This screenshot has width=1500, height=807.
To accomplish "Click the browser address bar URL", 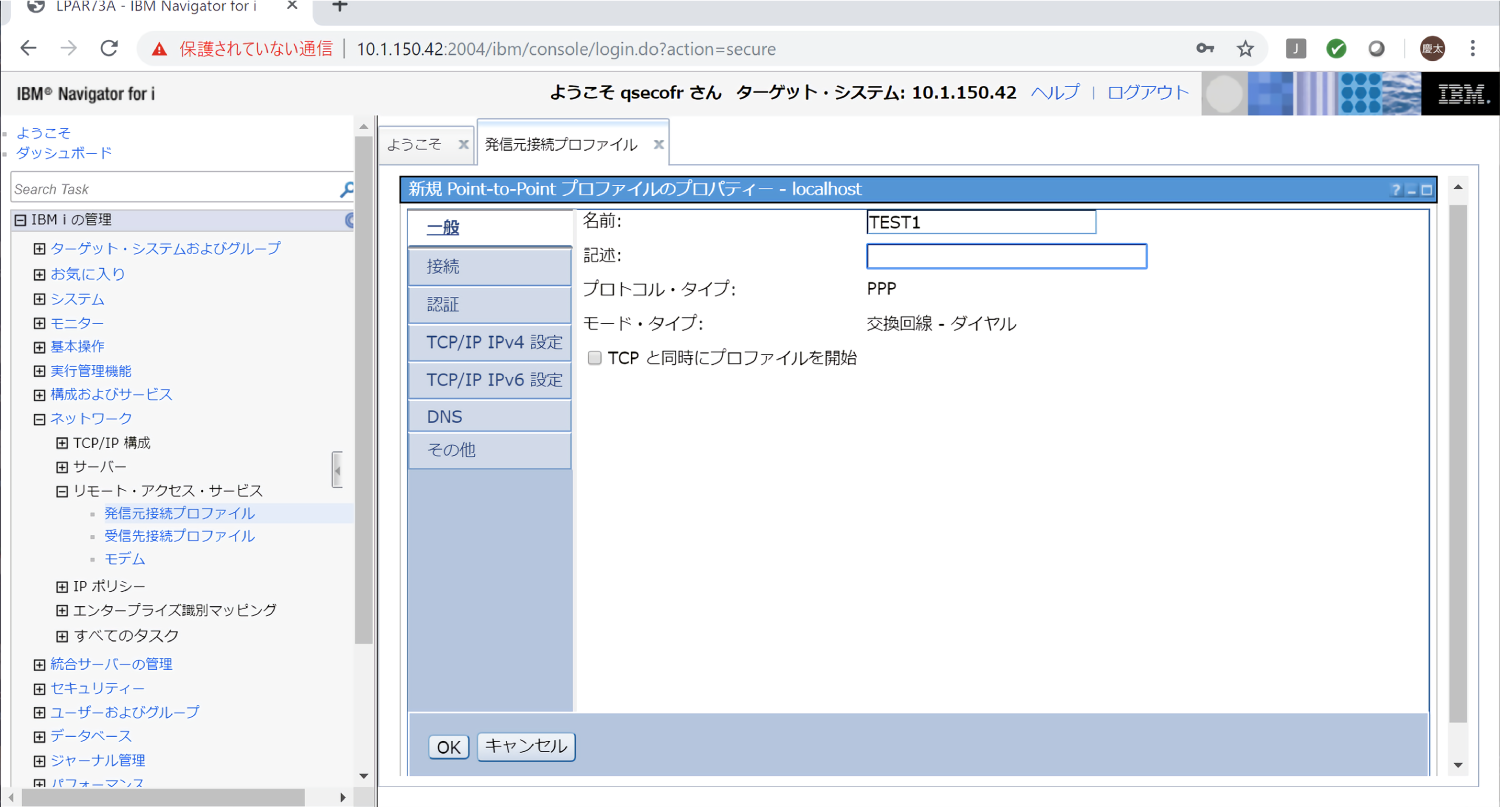I will (566, 49).
